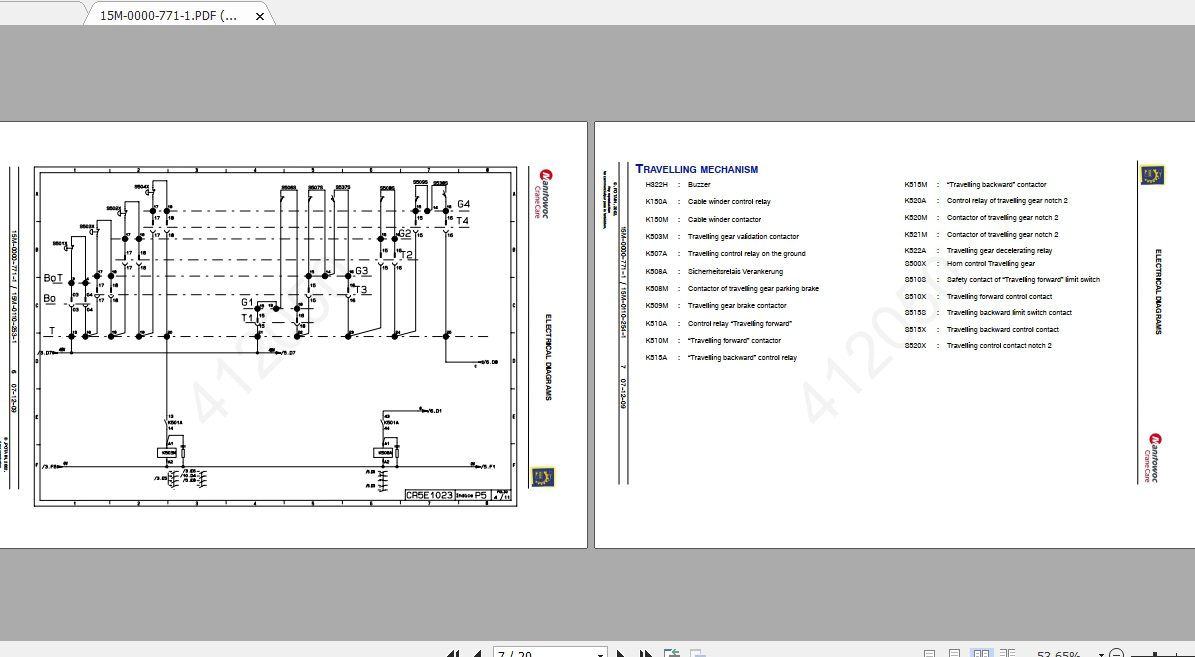Click the 'BoT' label on the schematic
The height and width of the screenshot is (657, 1195).
pyautogui.click(x=53, y=279)
